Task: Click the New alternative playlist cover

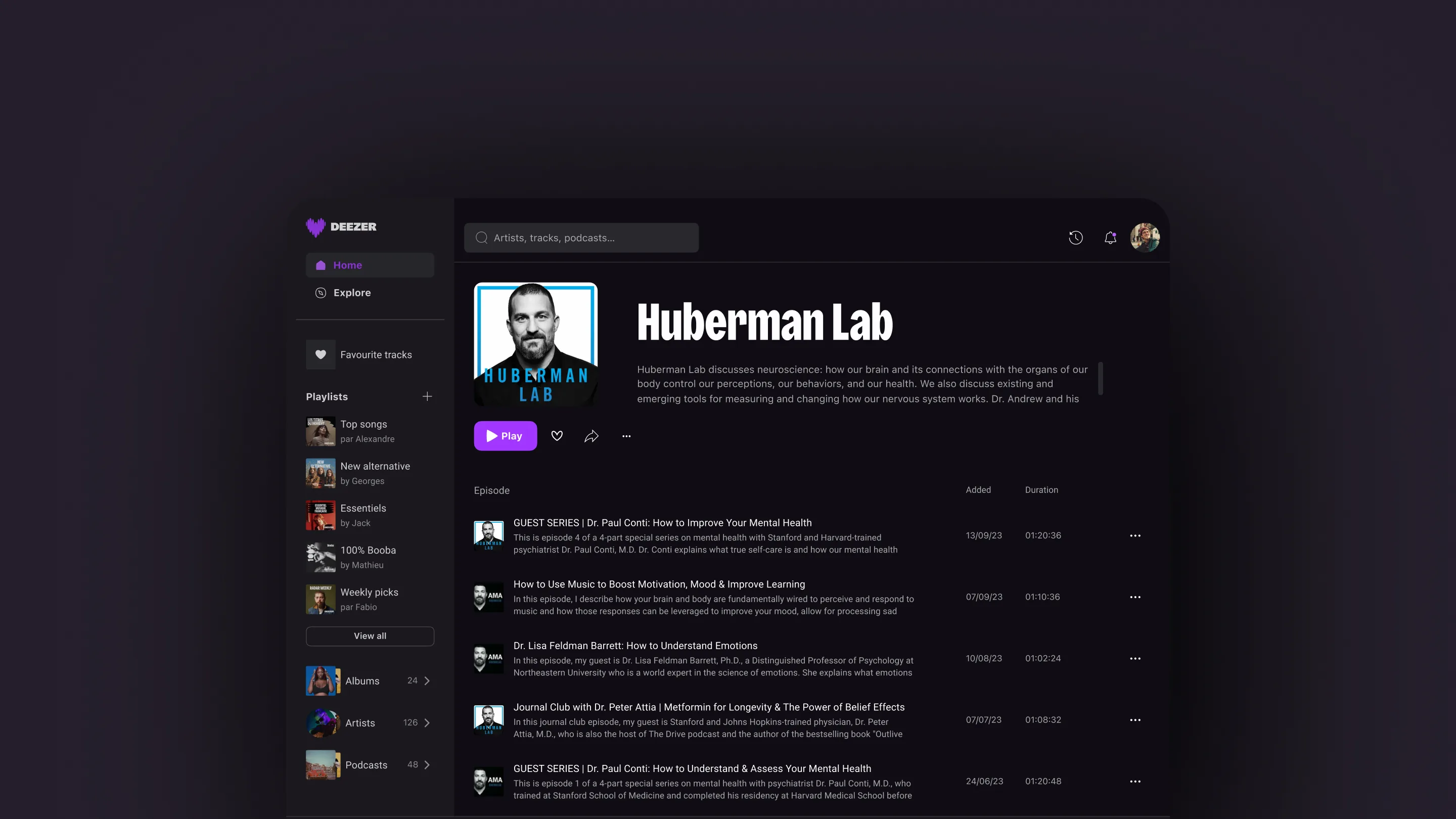Action: [x=321, y=473]
